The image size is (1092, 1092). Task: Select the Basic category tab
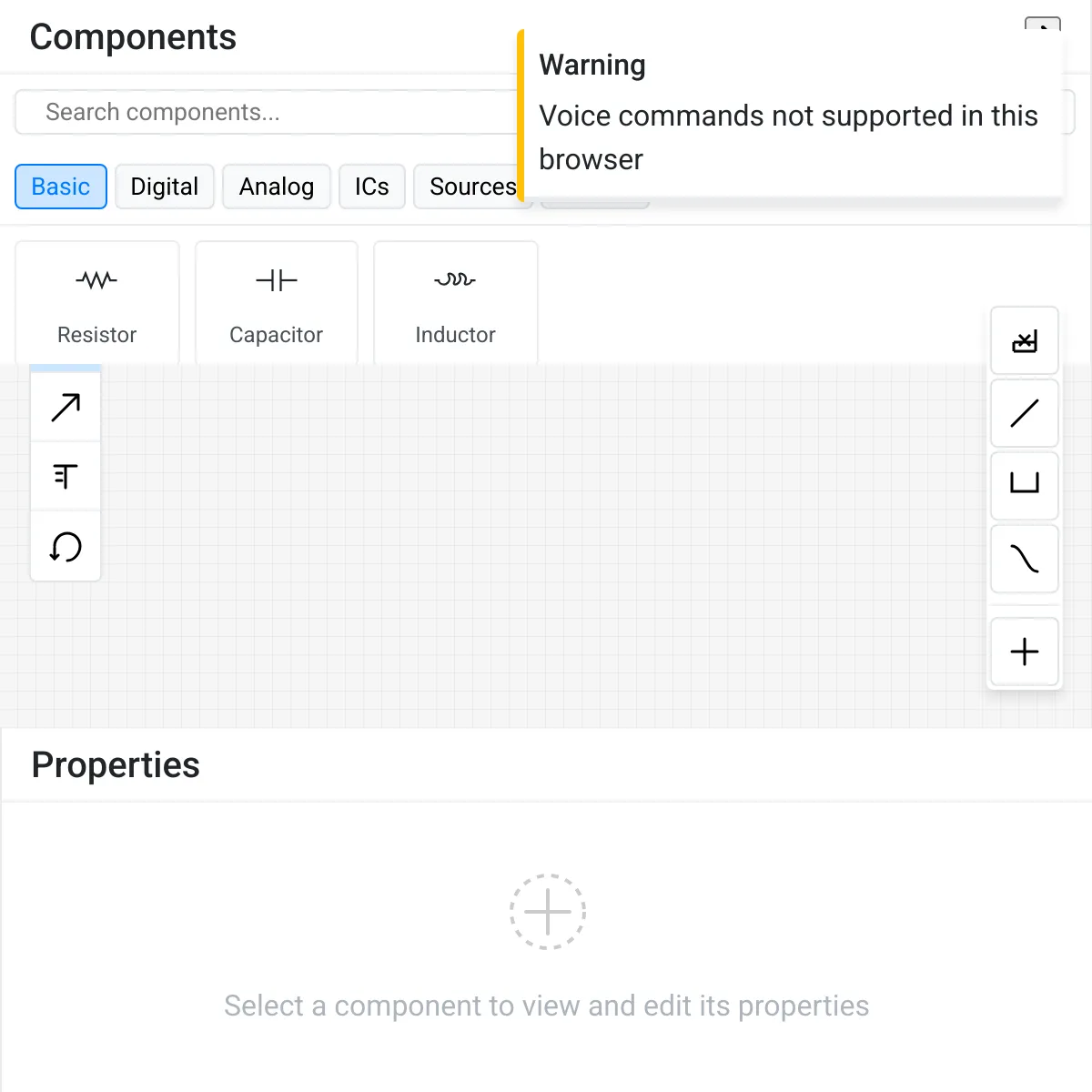click(x=61, y=187)
